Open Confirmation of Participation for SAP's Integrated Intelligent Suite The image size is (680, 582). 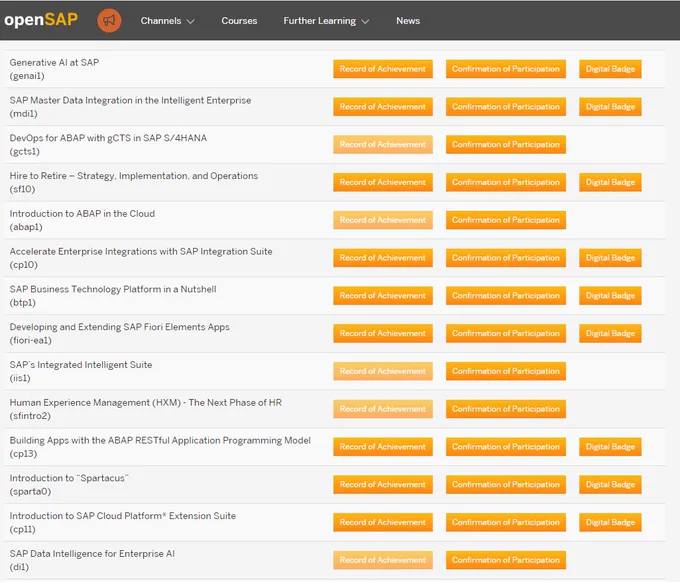coord(506,371)
